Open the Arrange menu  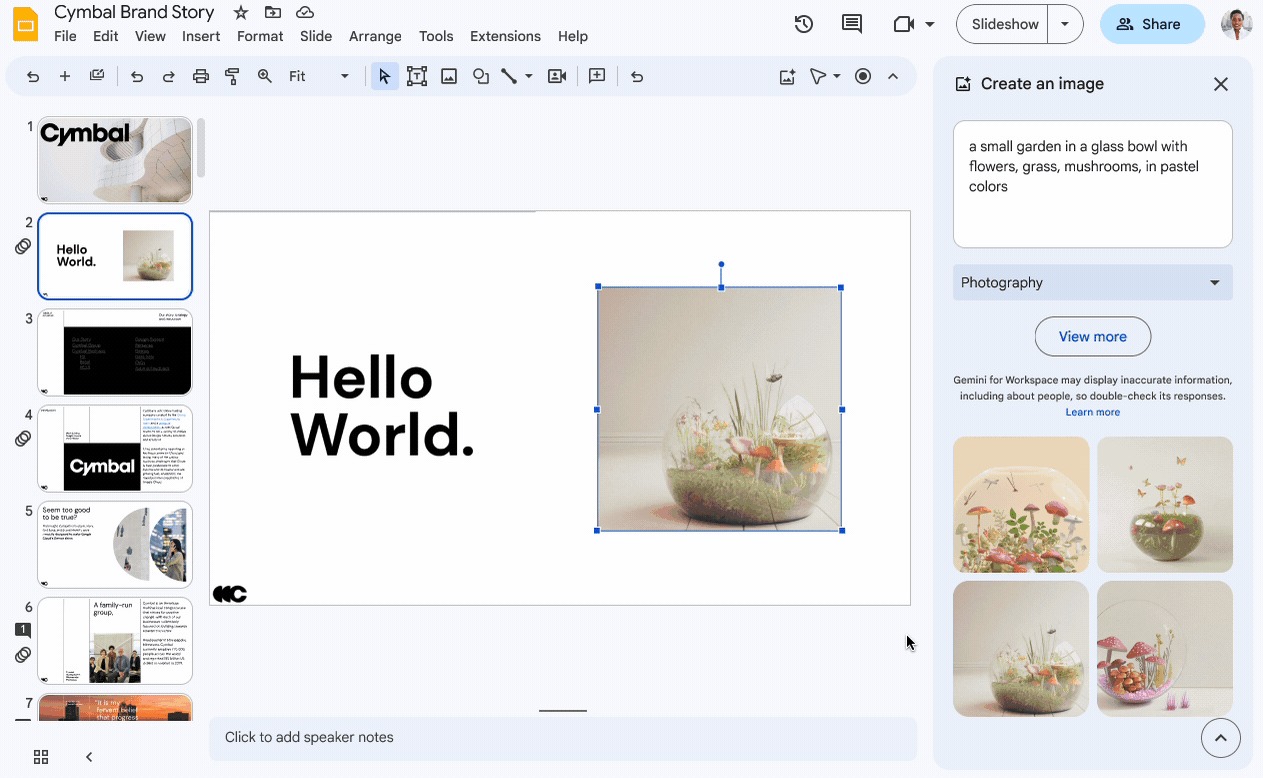[x=375, y=36]
